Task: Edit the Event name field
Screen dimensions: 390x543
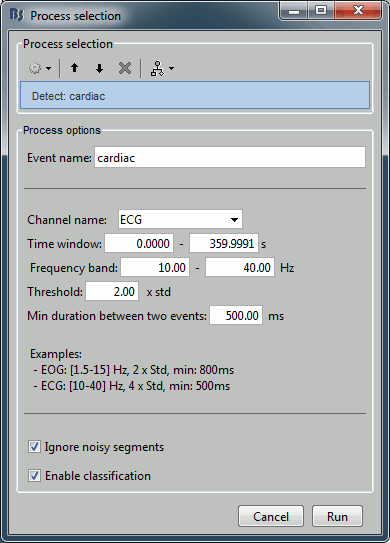Action: tap(230, 158)
